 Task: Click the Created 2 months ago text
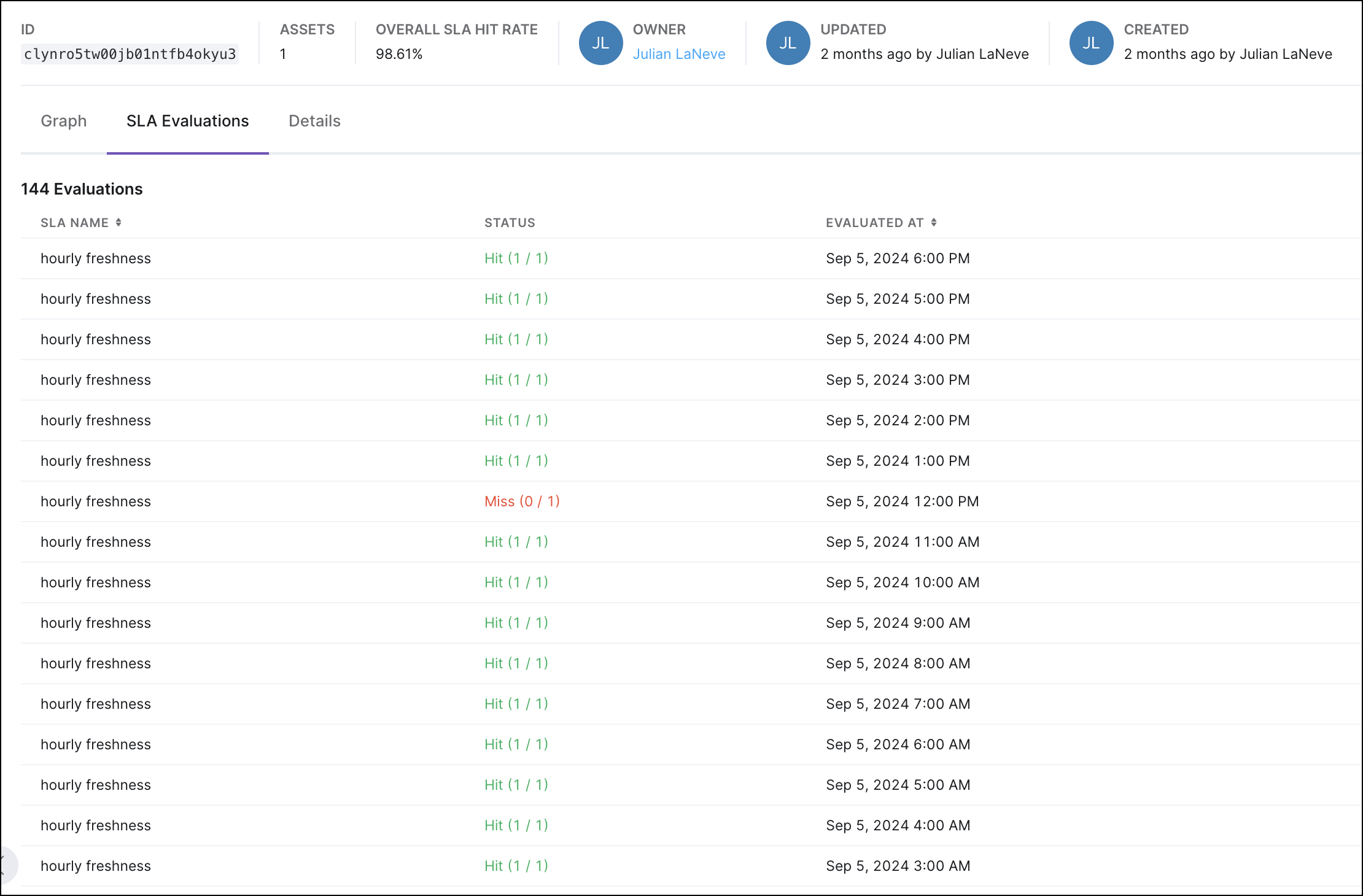[x=1228, y=54]
